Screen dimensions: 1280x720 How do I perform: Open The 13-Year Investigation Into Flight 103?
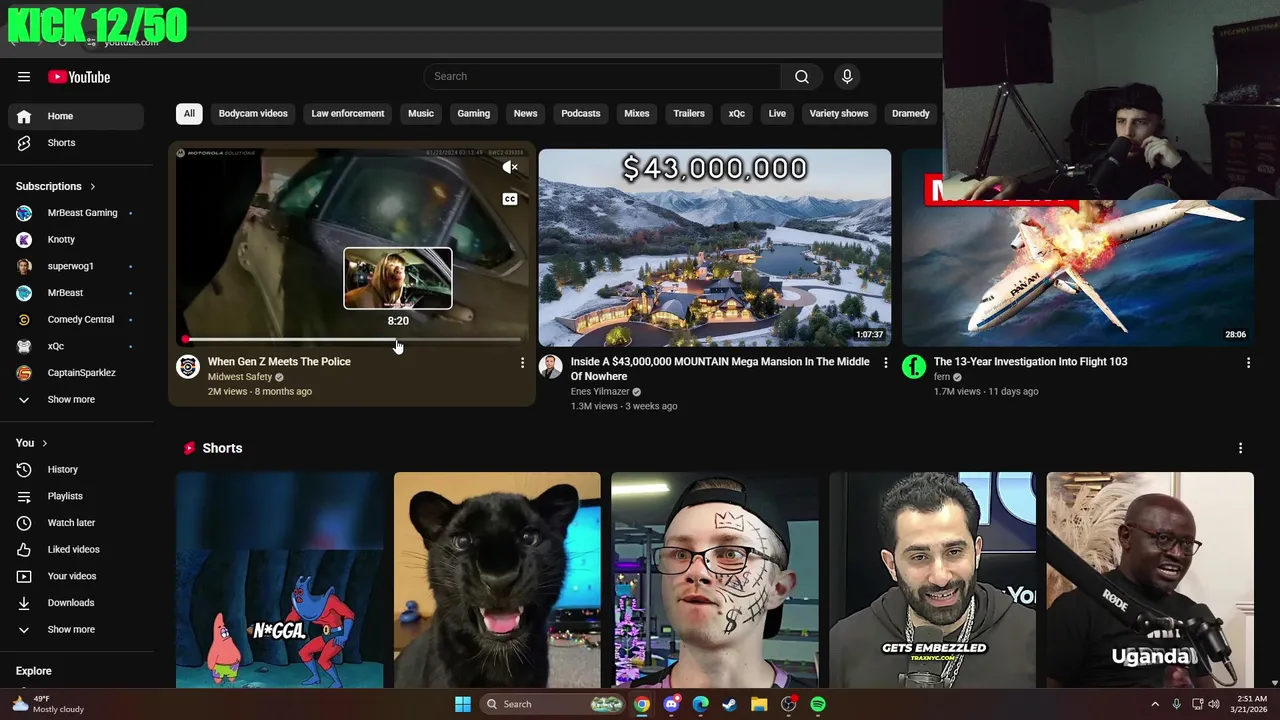[1030, 362]
